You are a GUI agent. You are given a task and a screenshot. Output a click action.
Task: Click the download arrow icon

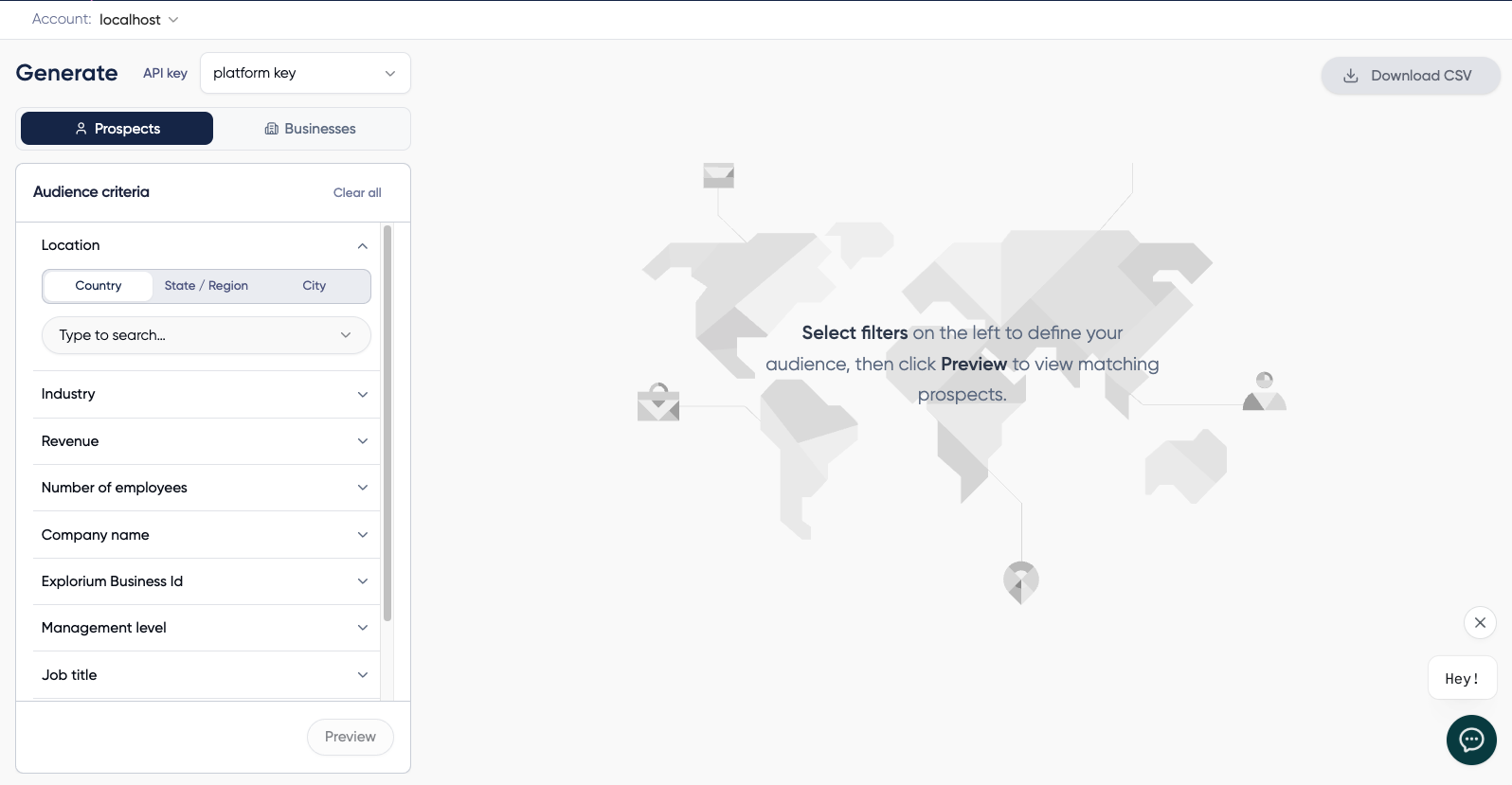click(x=1351, y=76)
